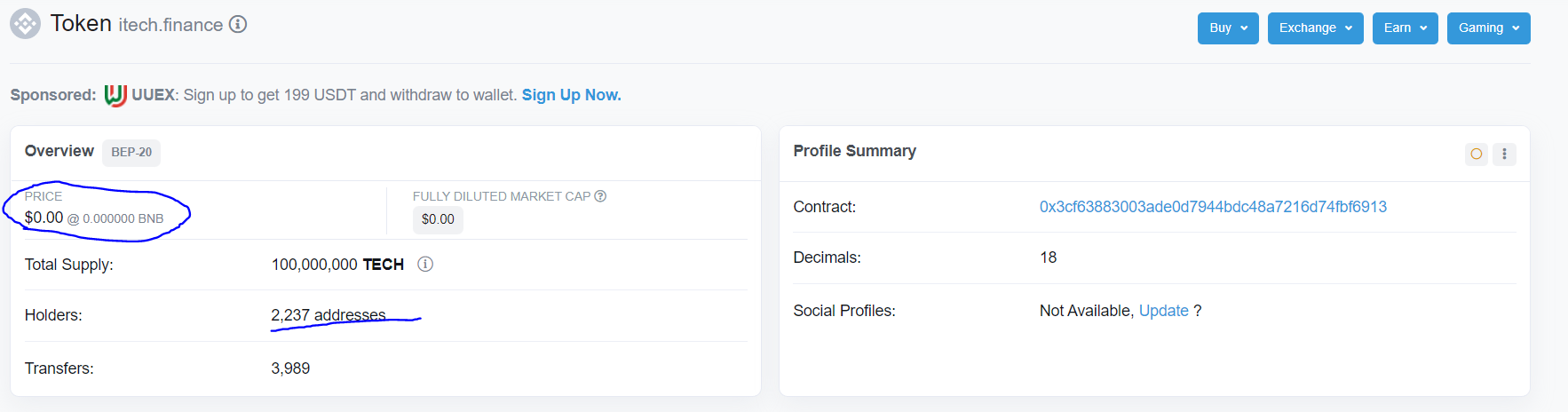This screenshot has width=1568, height=412.
Task: Click Fully Diluted Market Cap help icon
Action: [600, 196]
